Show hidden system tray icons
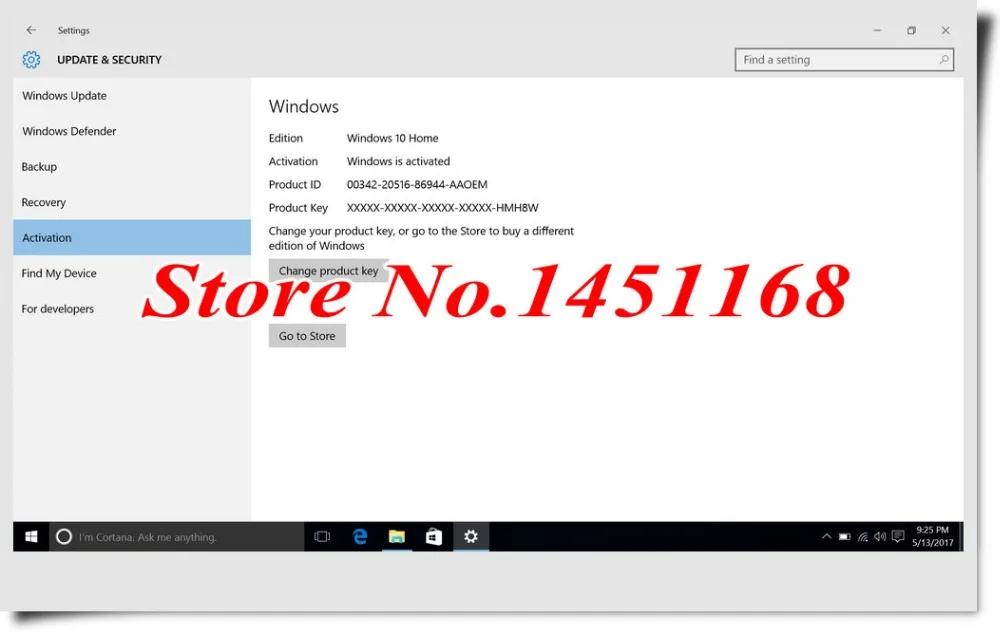This screenshot has width=1000, height=635. 827,537
